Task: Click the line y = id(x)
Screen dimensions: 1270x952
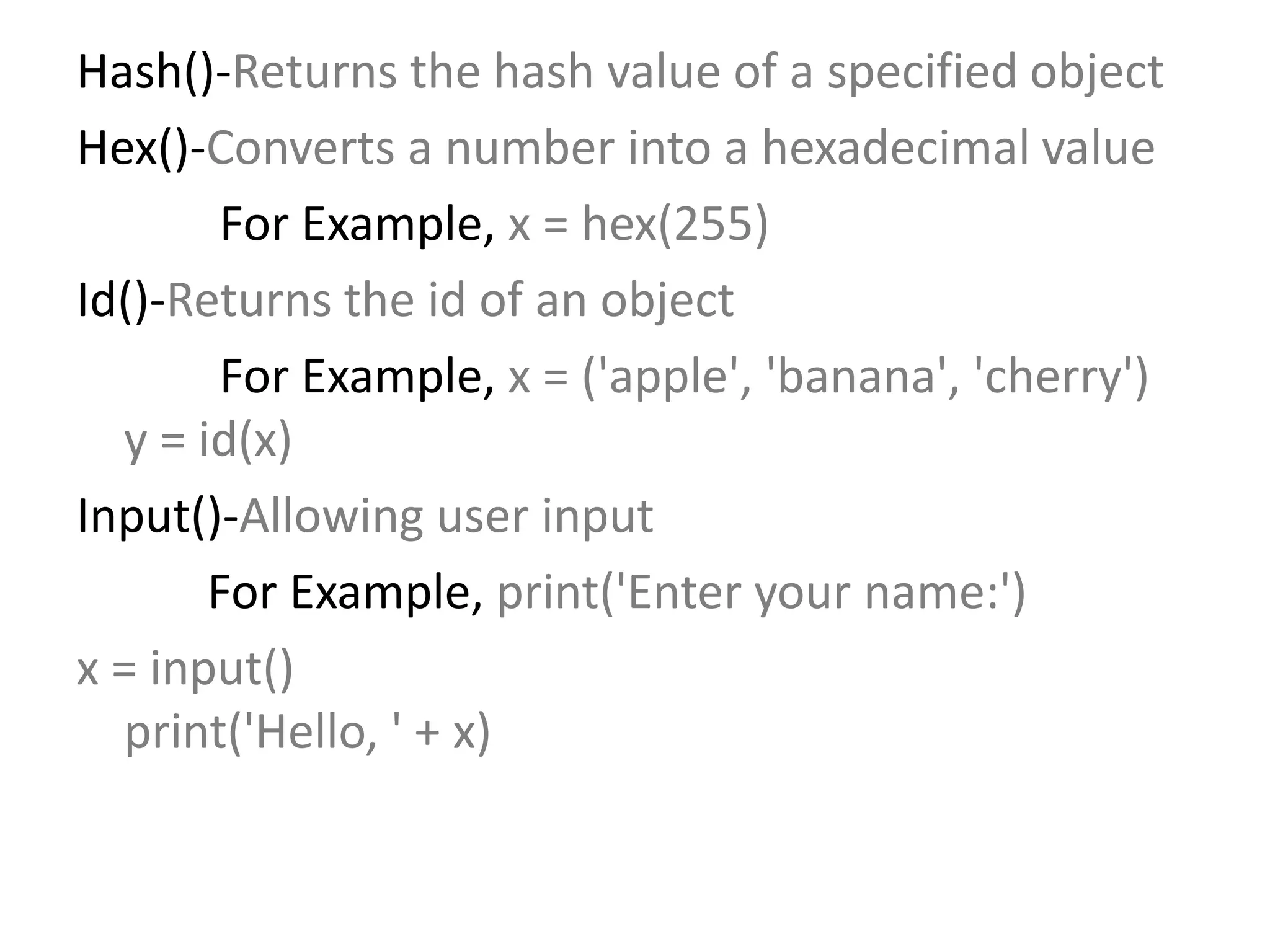Action: point(208,440)
